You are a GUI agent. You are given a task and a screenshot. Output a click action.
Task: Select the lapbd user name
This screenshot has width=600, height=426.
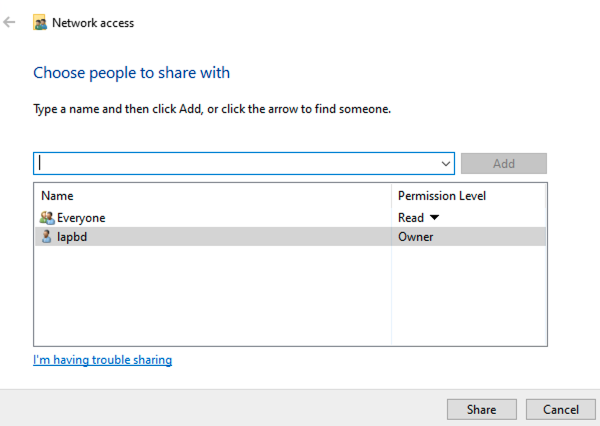click(73, 237)
